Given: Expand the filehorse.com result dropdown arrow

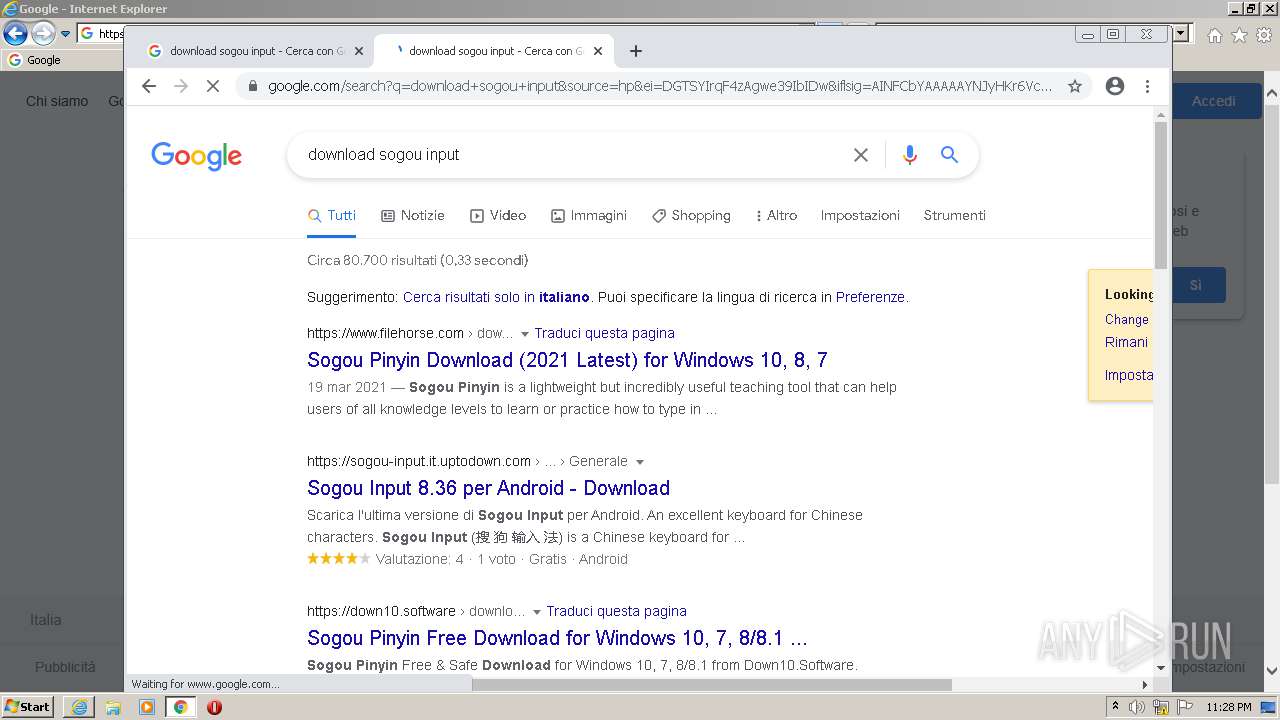Looking at the screenshot, I should tap(525, 334).
